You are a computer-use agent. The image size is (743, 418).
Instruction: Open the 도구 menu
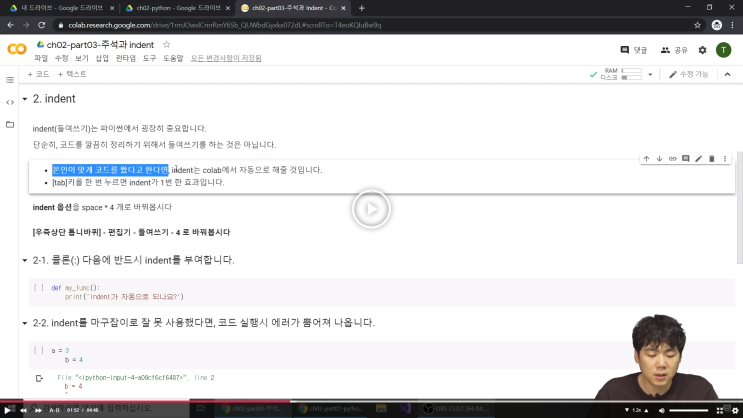tap(149, 58)
